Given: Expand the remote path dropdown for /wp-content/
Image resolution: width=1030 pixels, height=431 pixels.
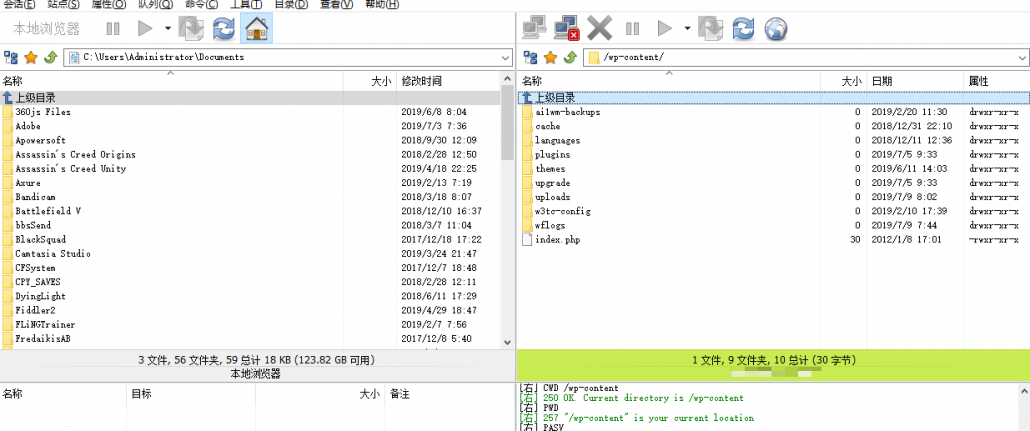Looking at the screenshot, I should click(x=1023, y=57).
